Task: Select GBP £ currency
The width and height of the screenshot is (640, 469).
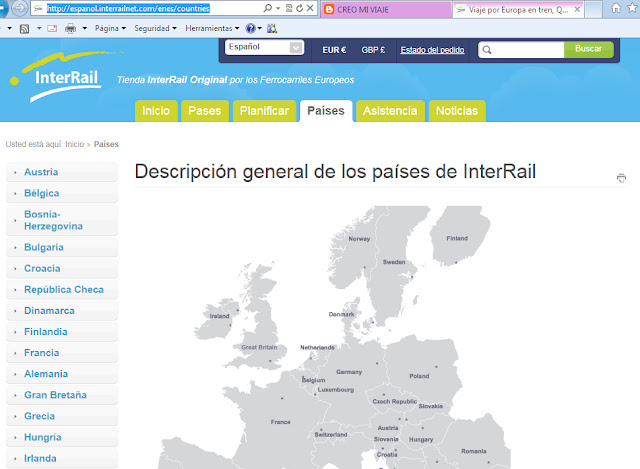Action: (x=373, y=50)
